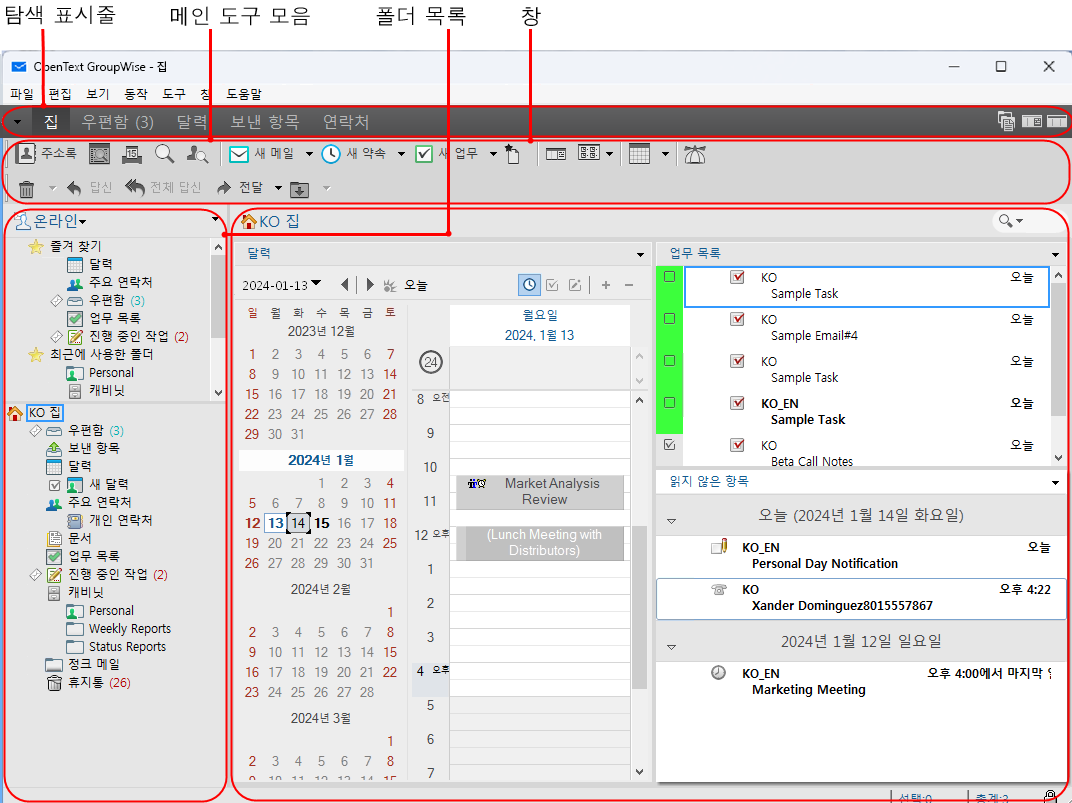
Task: Open the 파일 menu
Action: pos(22,94)
